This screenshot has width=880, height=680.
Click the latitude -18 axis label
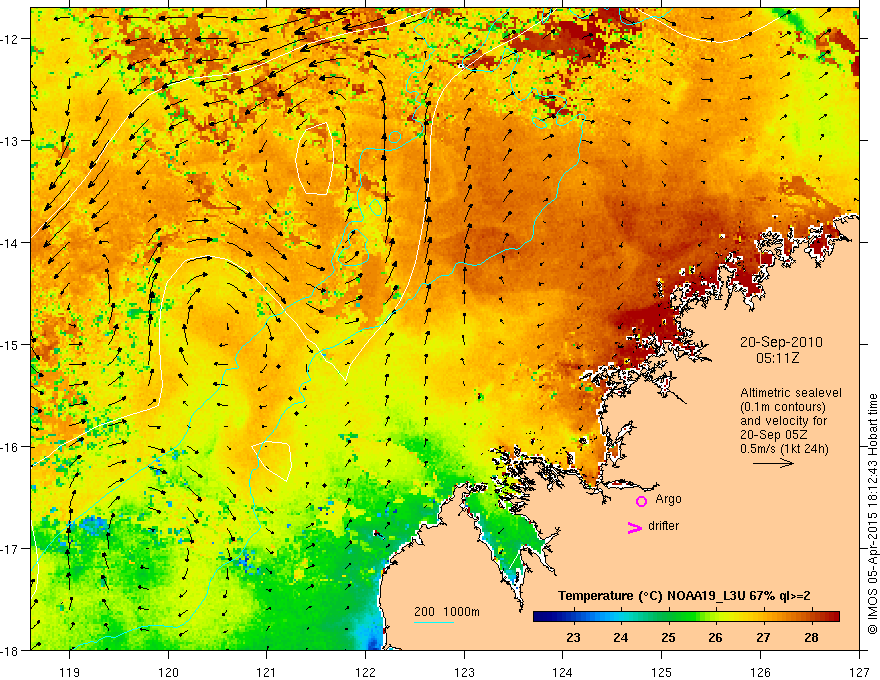10,650
